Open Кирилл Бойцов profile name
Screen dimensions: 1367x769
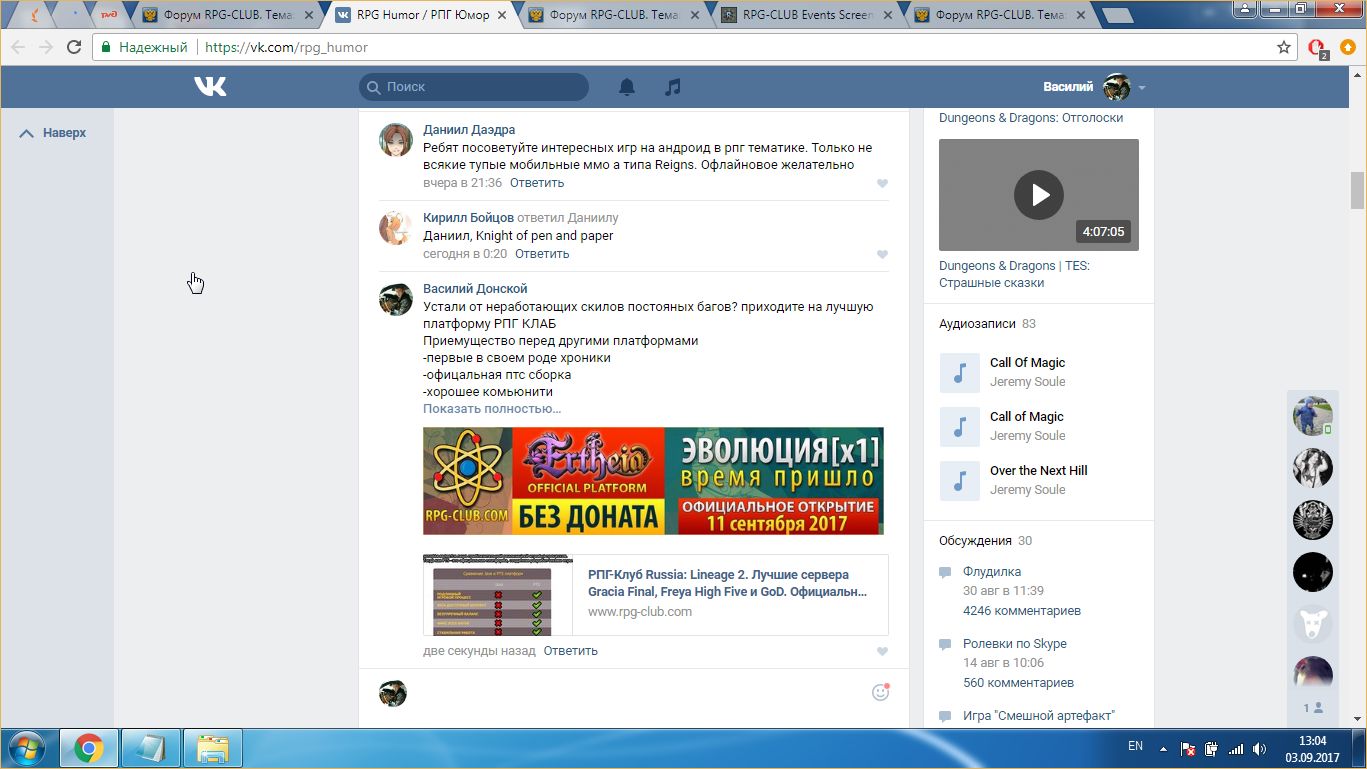pos(468,217)
